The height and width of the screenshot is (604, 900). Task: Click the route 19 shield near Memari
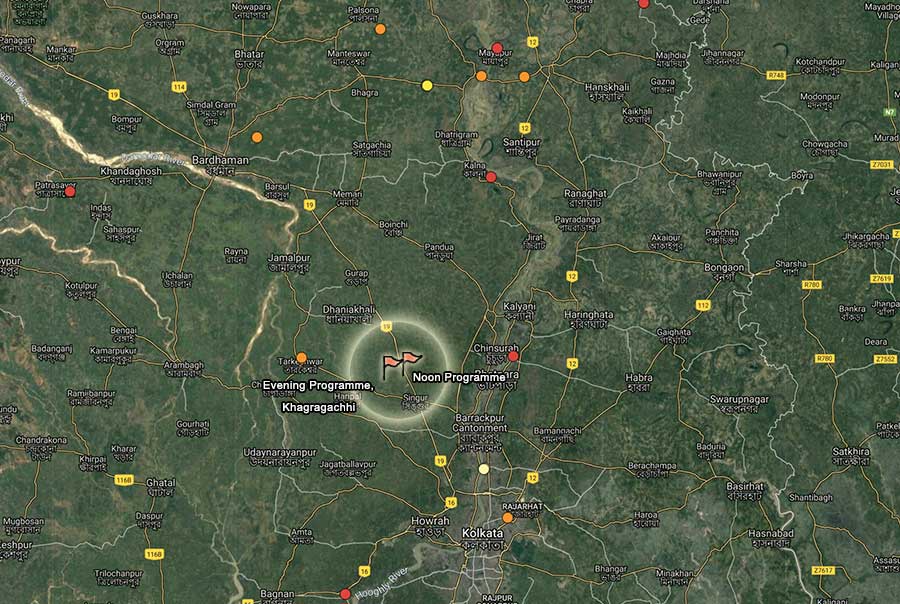point(309,205)
